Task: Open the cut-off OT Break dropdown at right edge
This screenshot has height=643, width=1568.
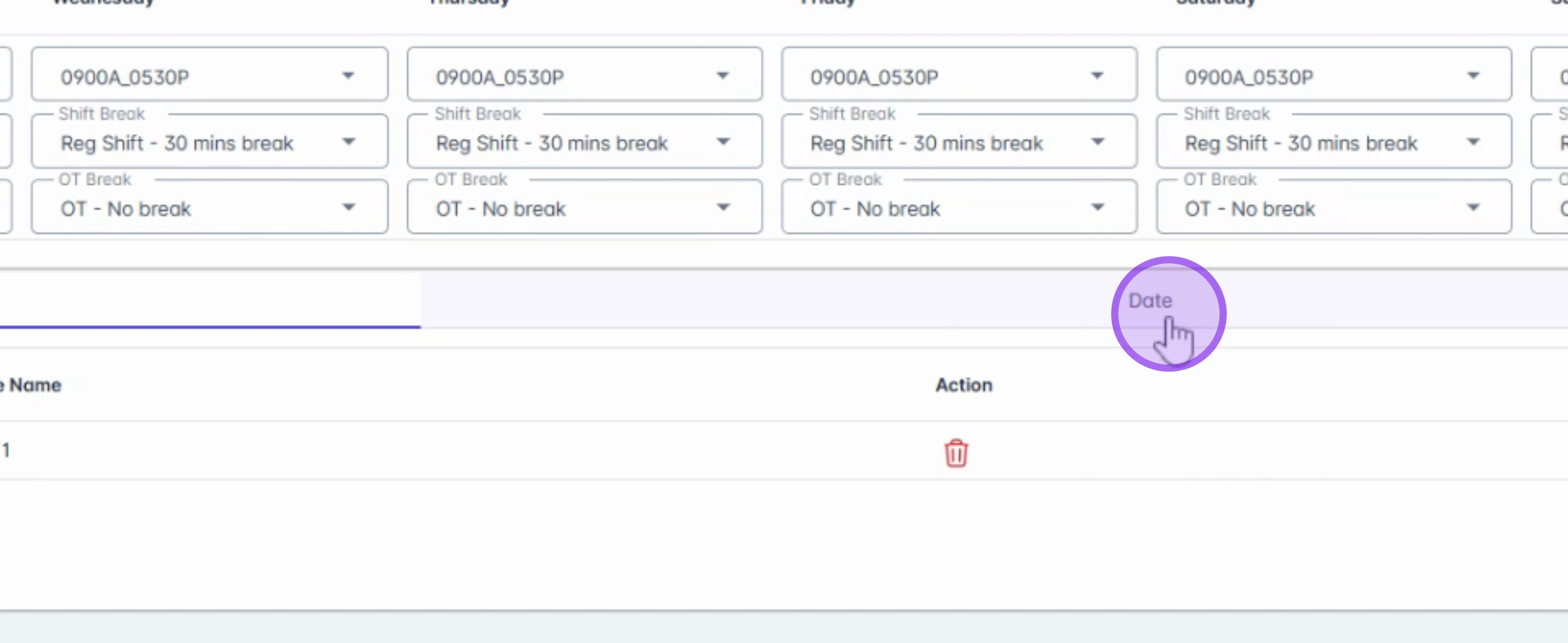Action: click(1552, 208)
